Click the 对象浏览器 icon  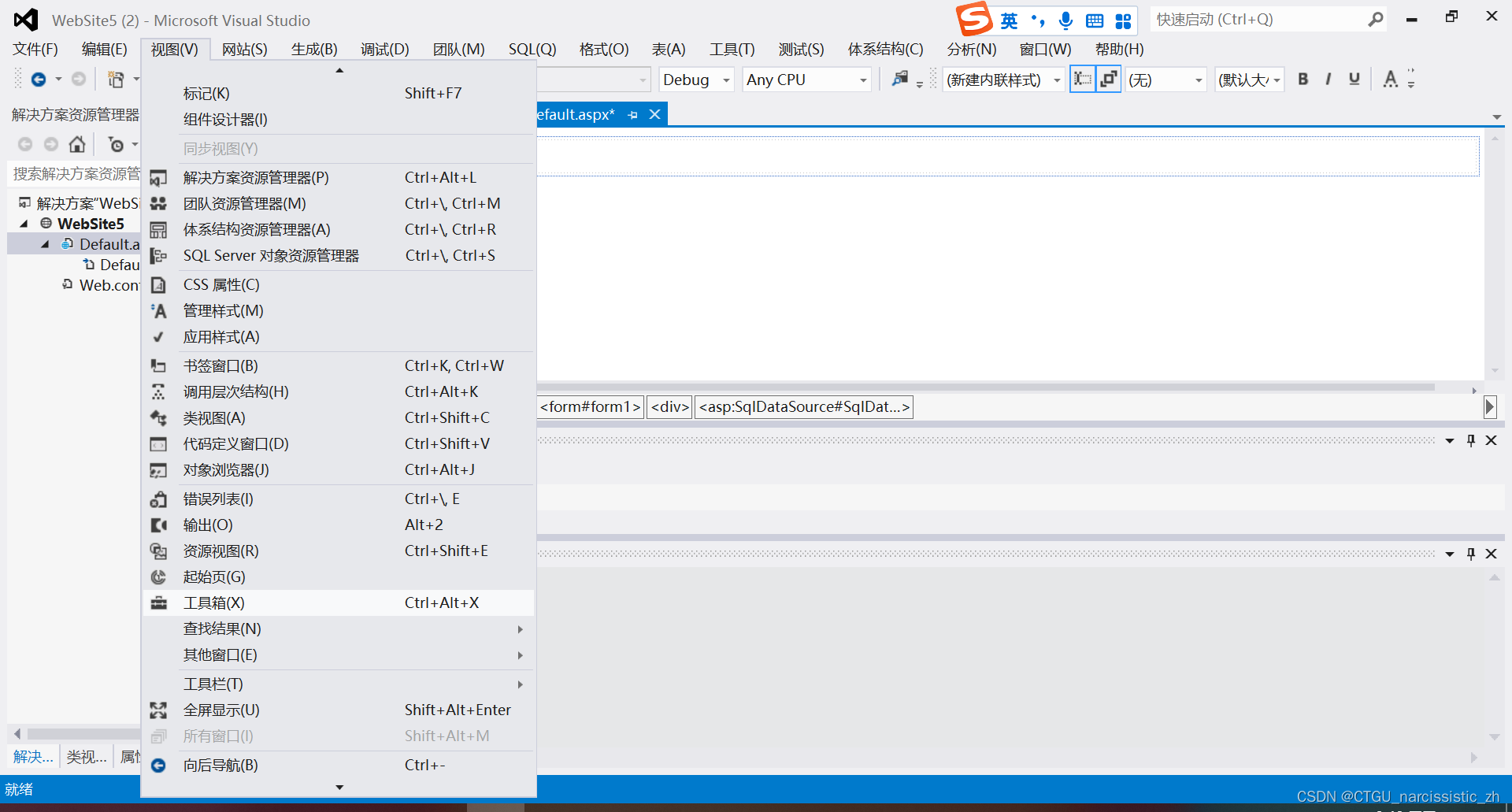coord(158,469)
